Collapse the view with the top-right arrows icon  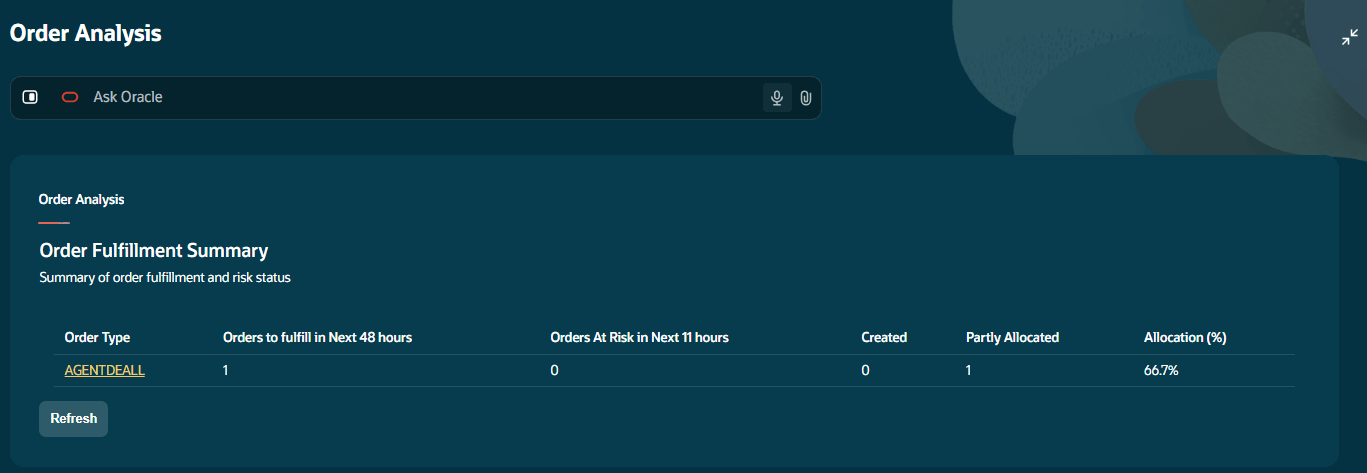(1350, 38)
